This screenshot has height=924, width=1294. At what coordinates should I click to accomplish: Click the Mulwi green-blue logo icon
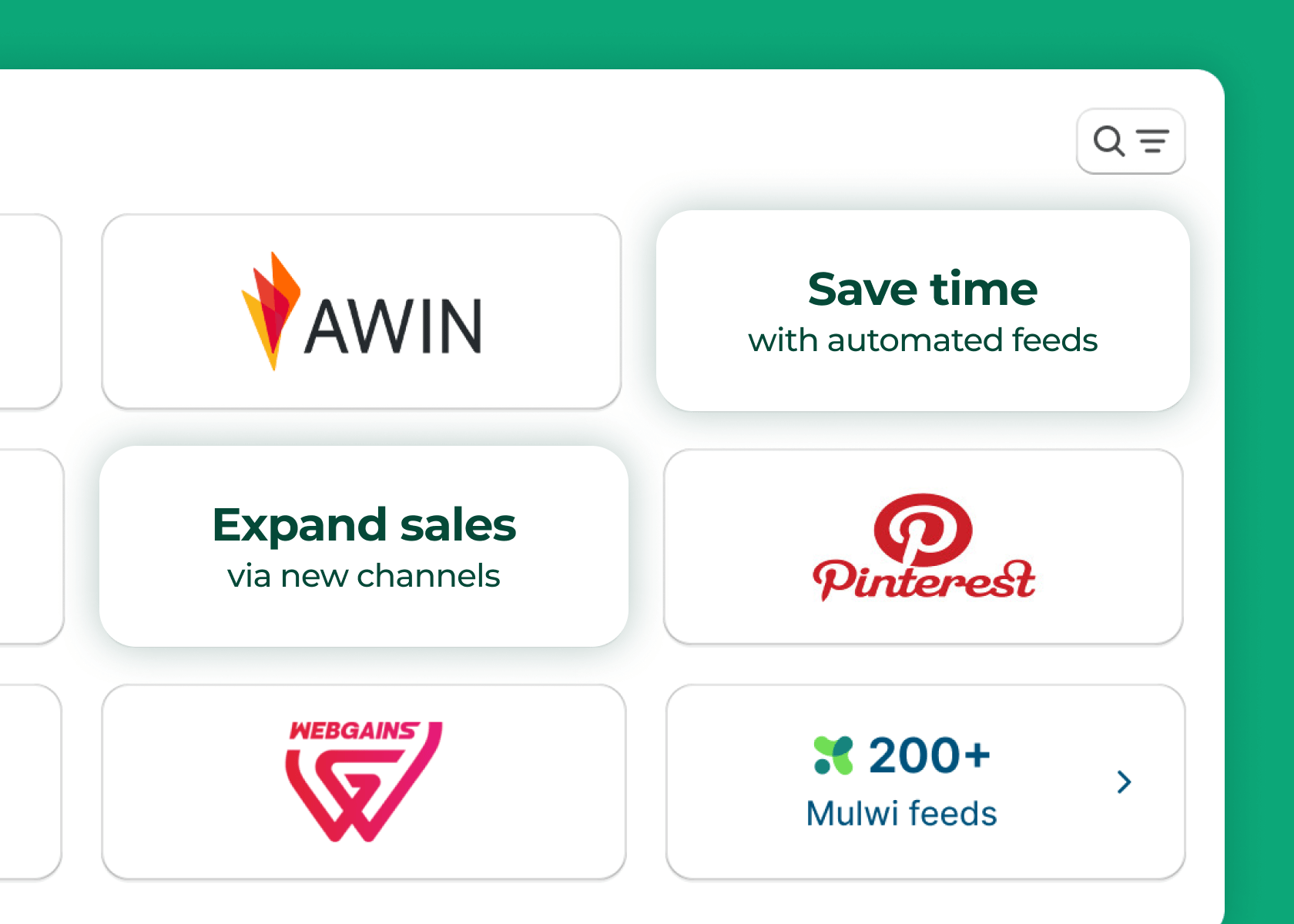tap(833, 755)
